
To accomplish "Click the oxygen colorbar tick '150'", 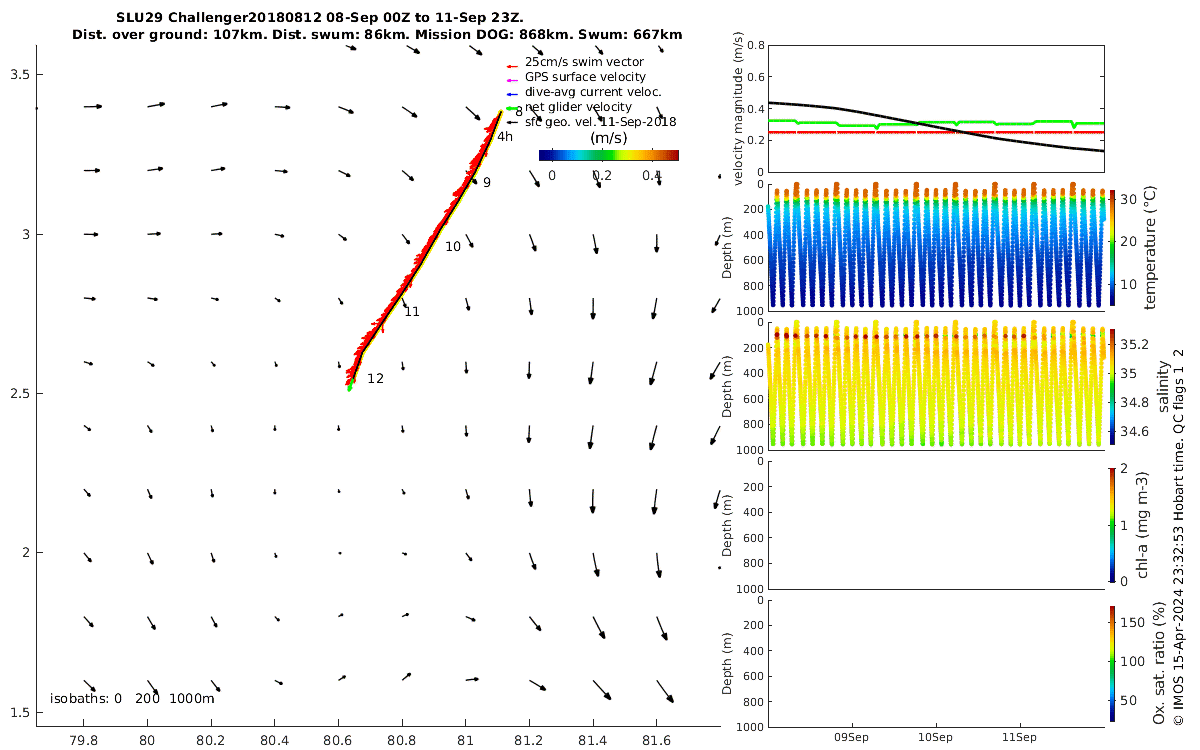I will 1131,622.
